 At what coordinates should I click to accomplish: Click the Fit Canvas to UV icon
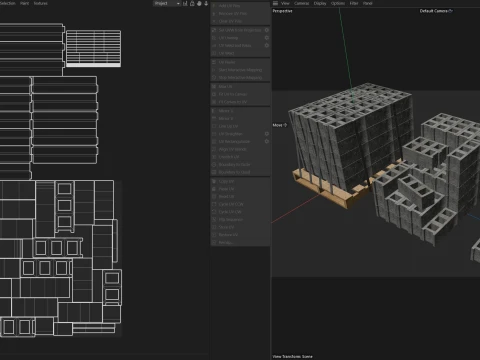(x=214, y=102)
